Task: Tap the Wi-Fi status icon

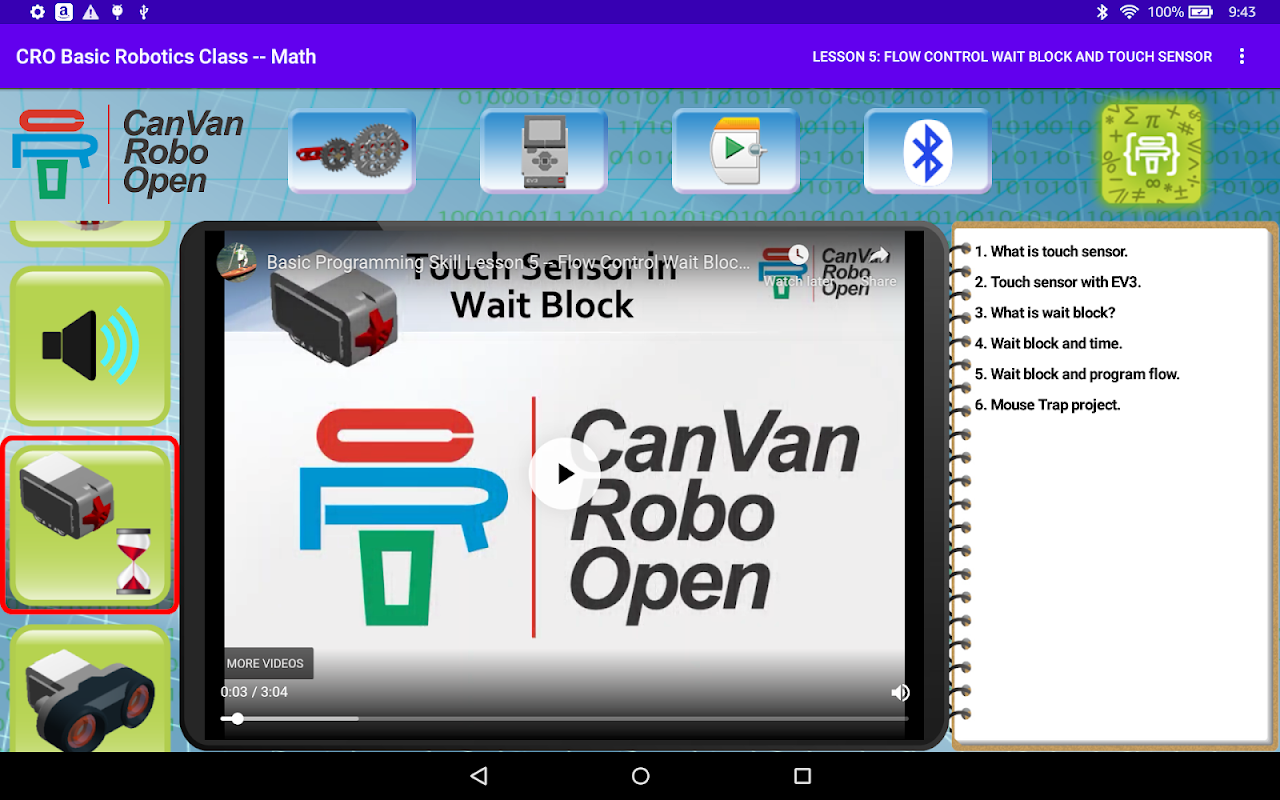Action: [x=1129, y=12]
